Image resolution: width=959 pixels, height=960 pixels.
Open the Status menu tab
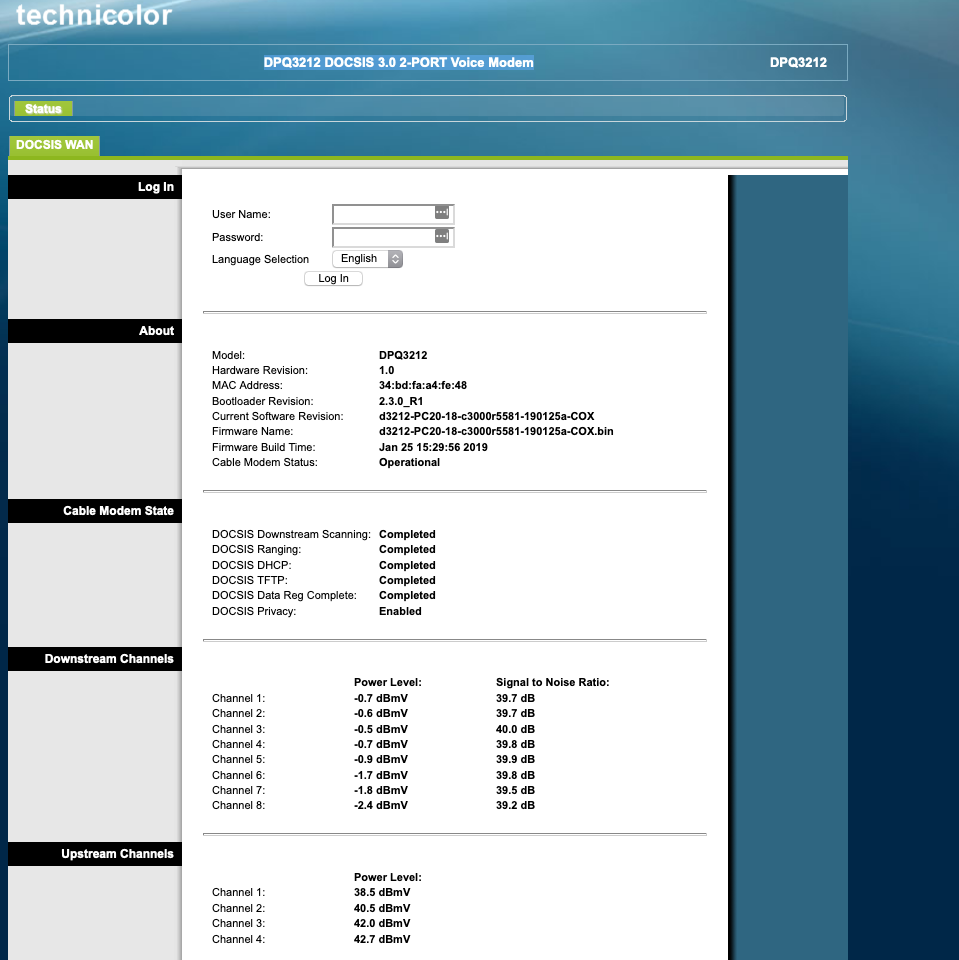(x=43, y=108)
